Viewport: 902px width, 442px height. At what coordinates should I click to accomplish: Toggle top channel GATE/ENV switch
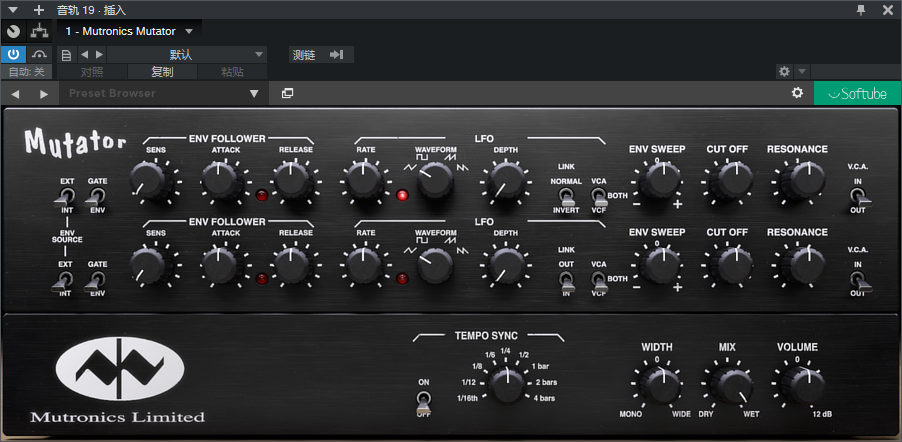coord(96,196)
